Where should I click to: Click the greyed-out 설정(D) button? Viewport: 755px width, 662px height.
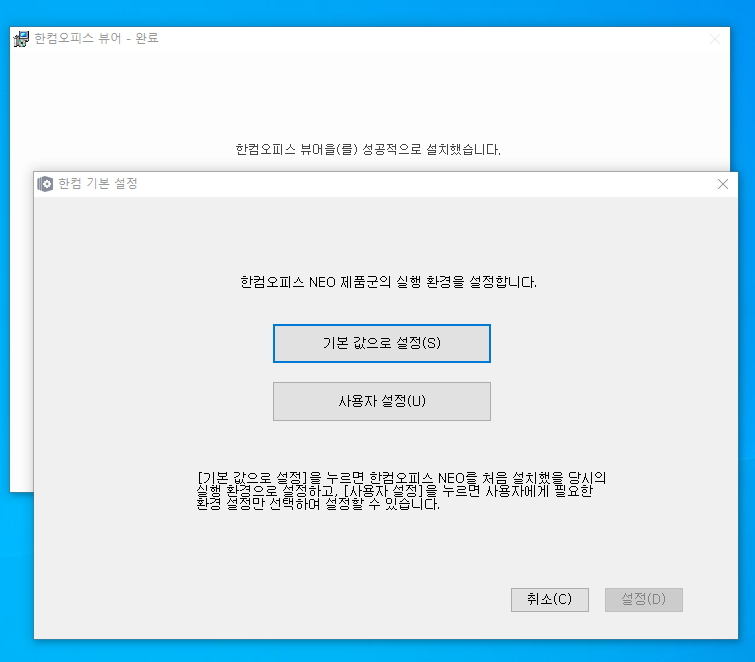pyautogui.click(x=643, y=599)
